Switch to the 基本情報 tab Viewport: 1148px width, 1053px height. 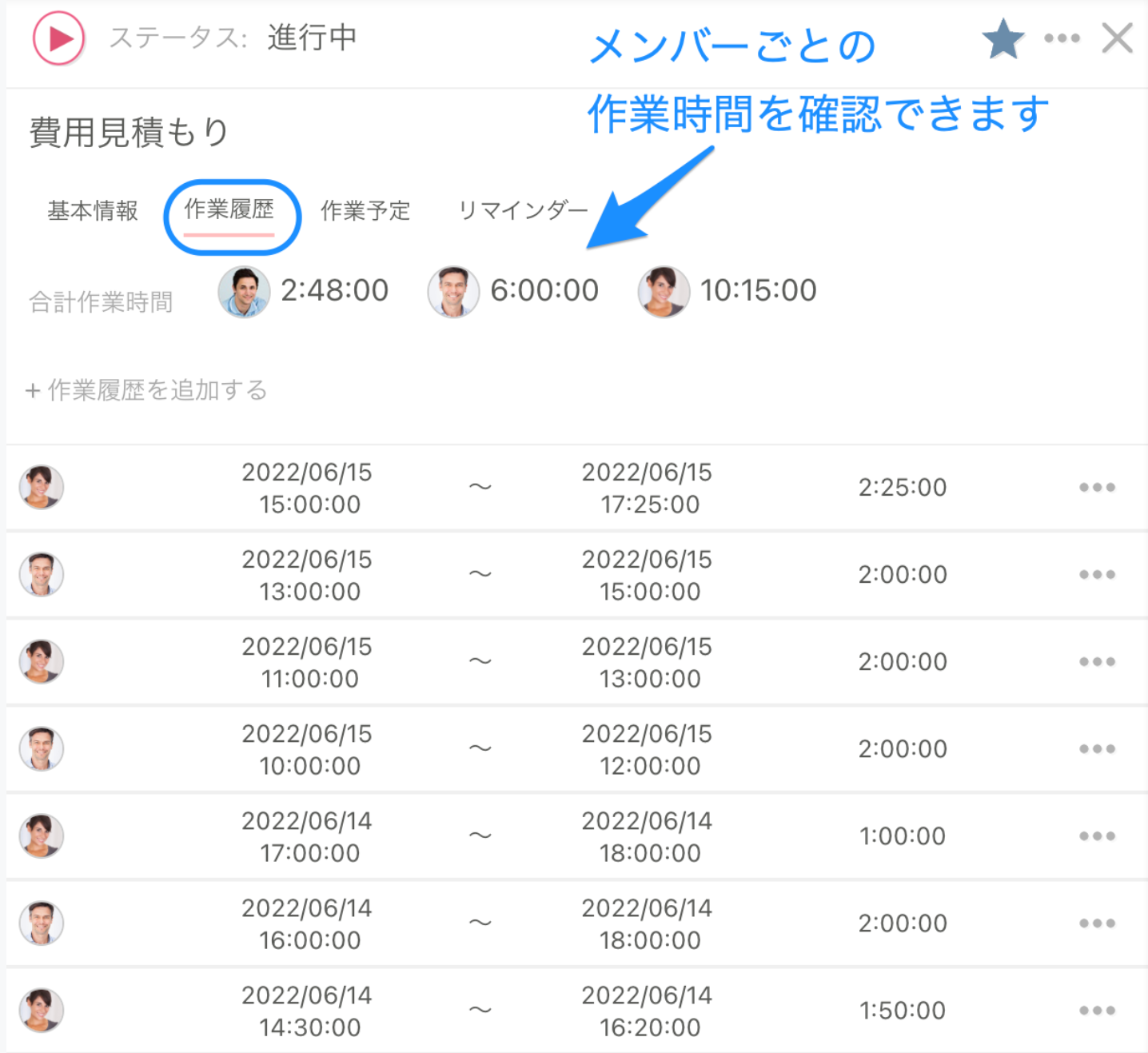pos(92,211)
